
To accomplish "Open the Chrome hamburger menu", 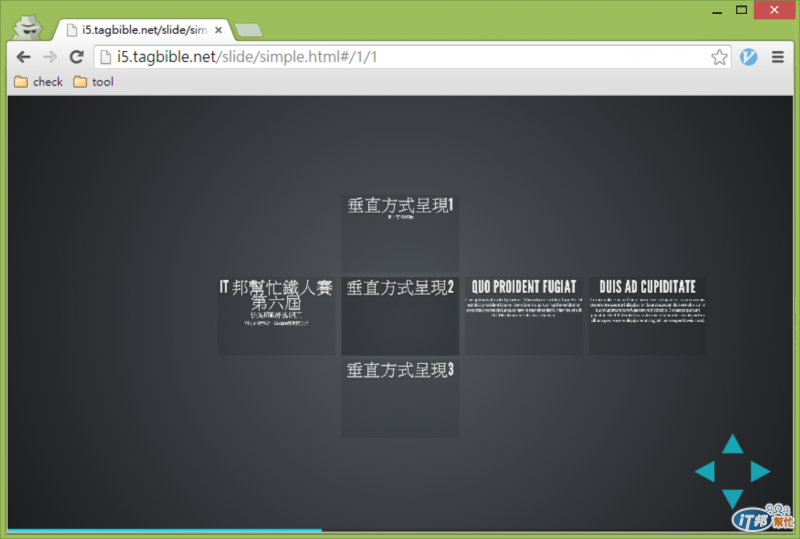I will [x=778, y=57].
